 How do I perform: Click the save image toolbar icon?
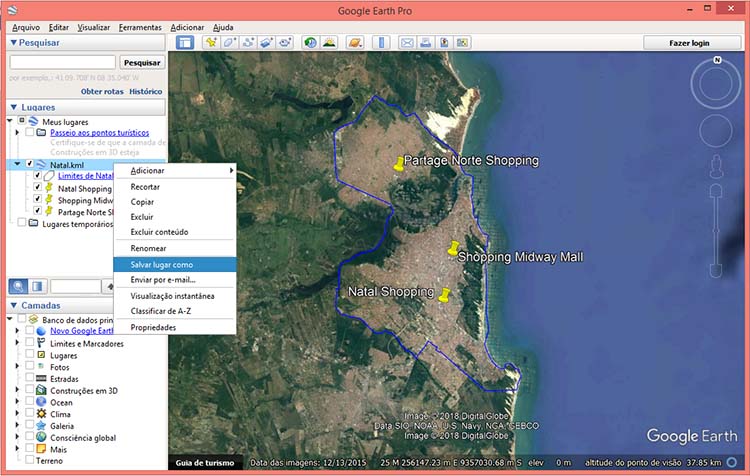click(x=444, y=43)
